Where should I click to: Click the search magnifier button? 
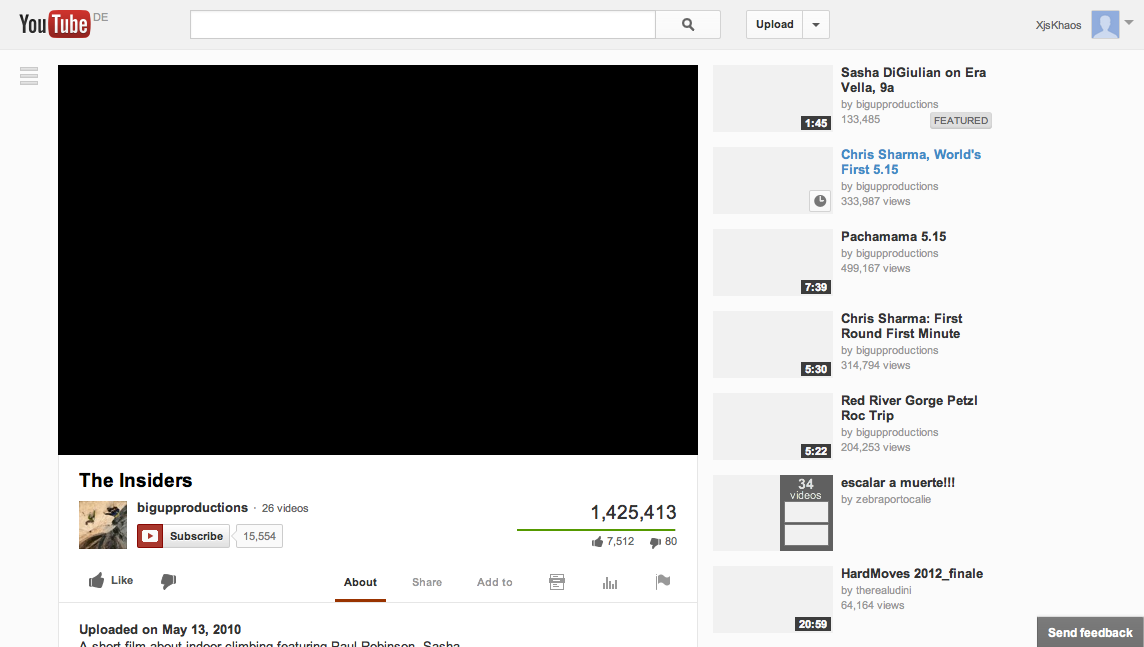coord(688,24)
